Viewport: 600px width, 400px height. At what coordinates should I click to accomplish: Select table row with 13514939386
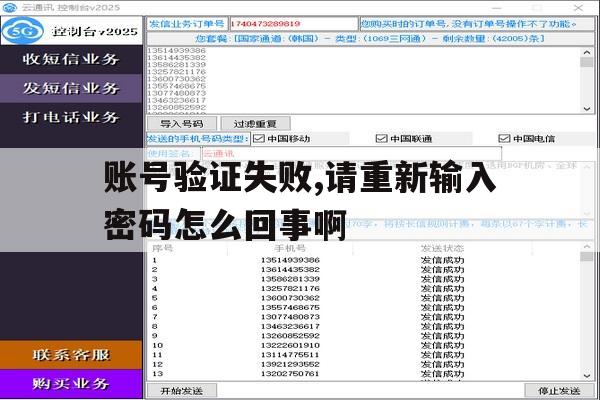pyautogui.click(x=364, y=260)
